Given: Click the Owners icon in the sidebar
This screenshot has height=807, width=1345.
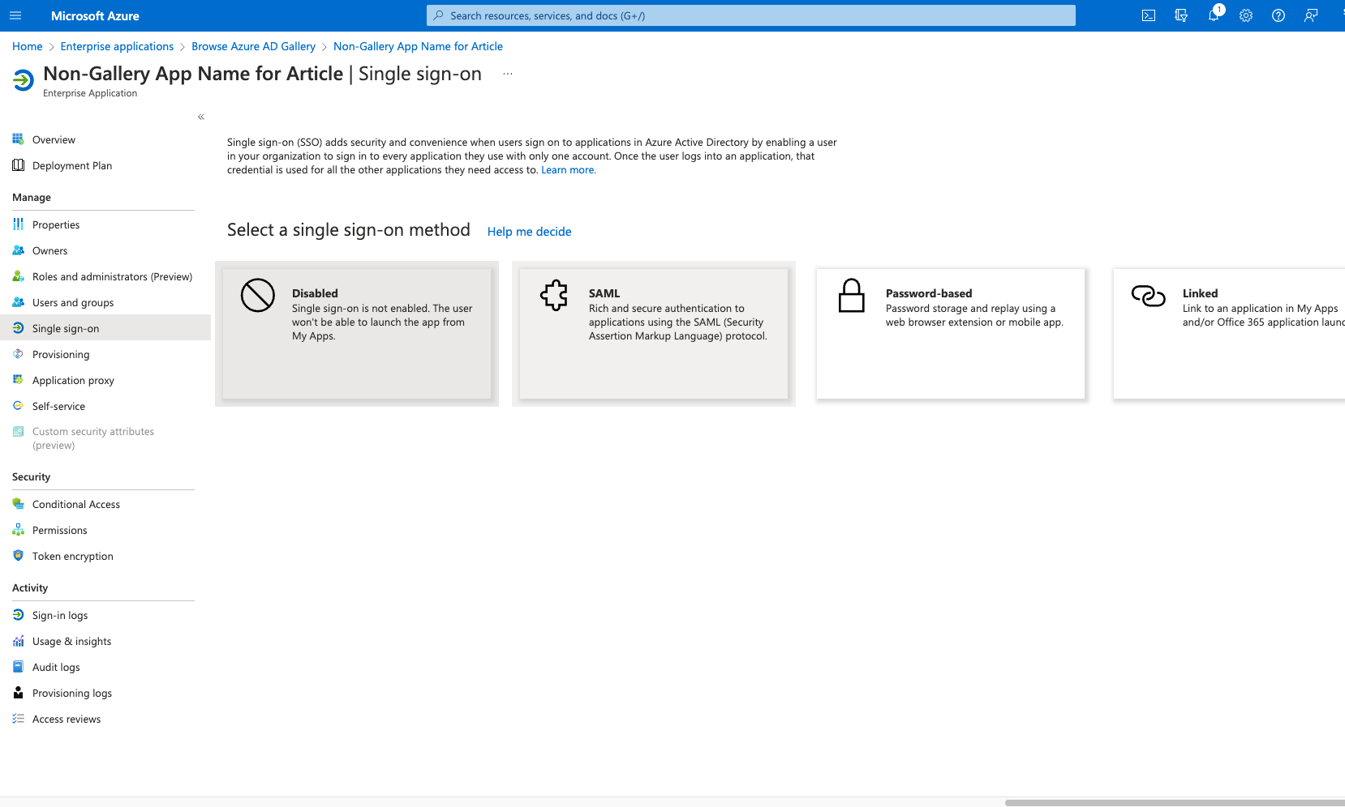Looking at the screenshot, I should pos(18,250).
